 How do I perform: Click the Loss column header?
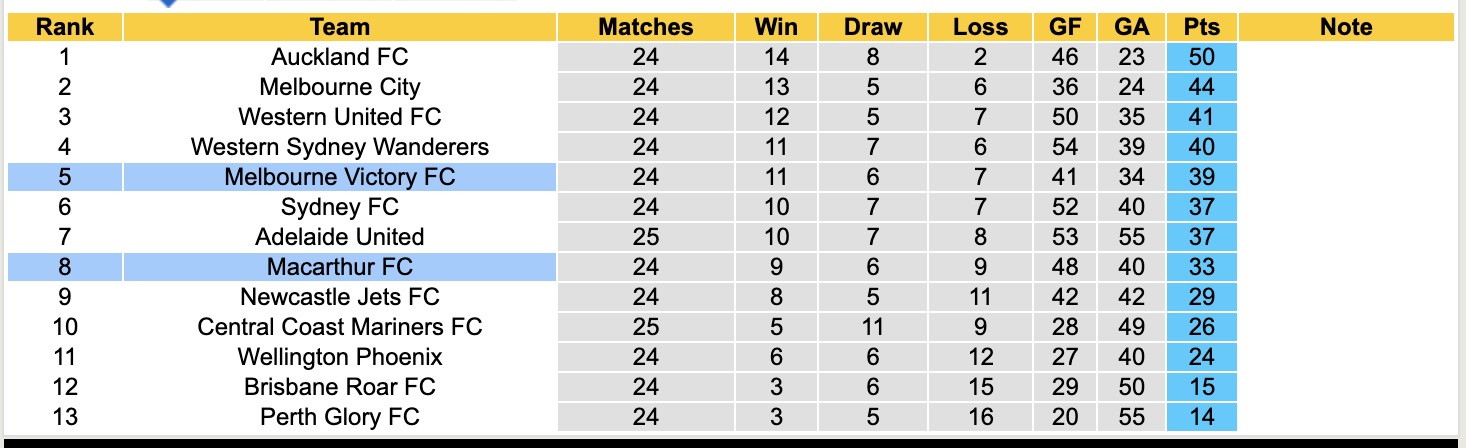tap(981, 27)
